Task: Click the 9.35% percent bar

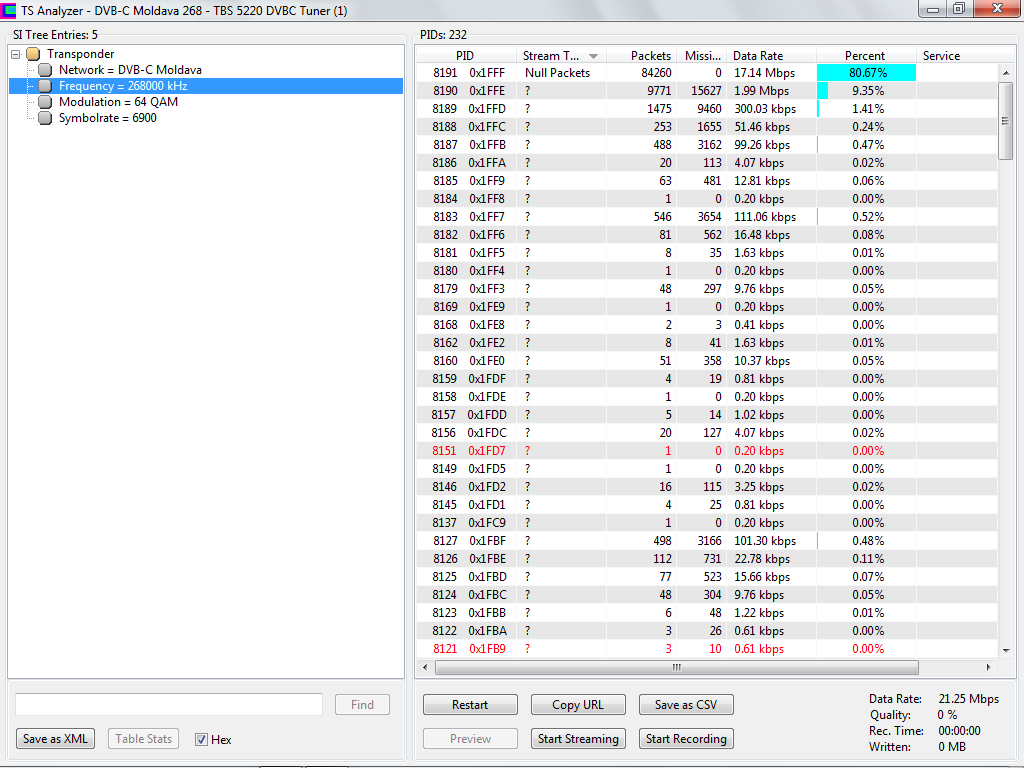Action: pos(823,91)
